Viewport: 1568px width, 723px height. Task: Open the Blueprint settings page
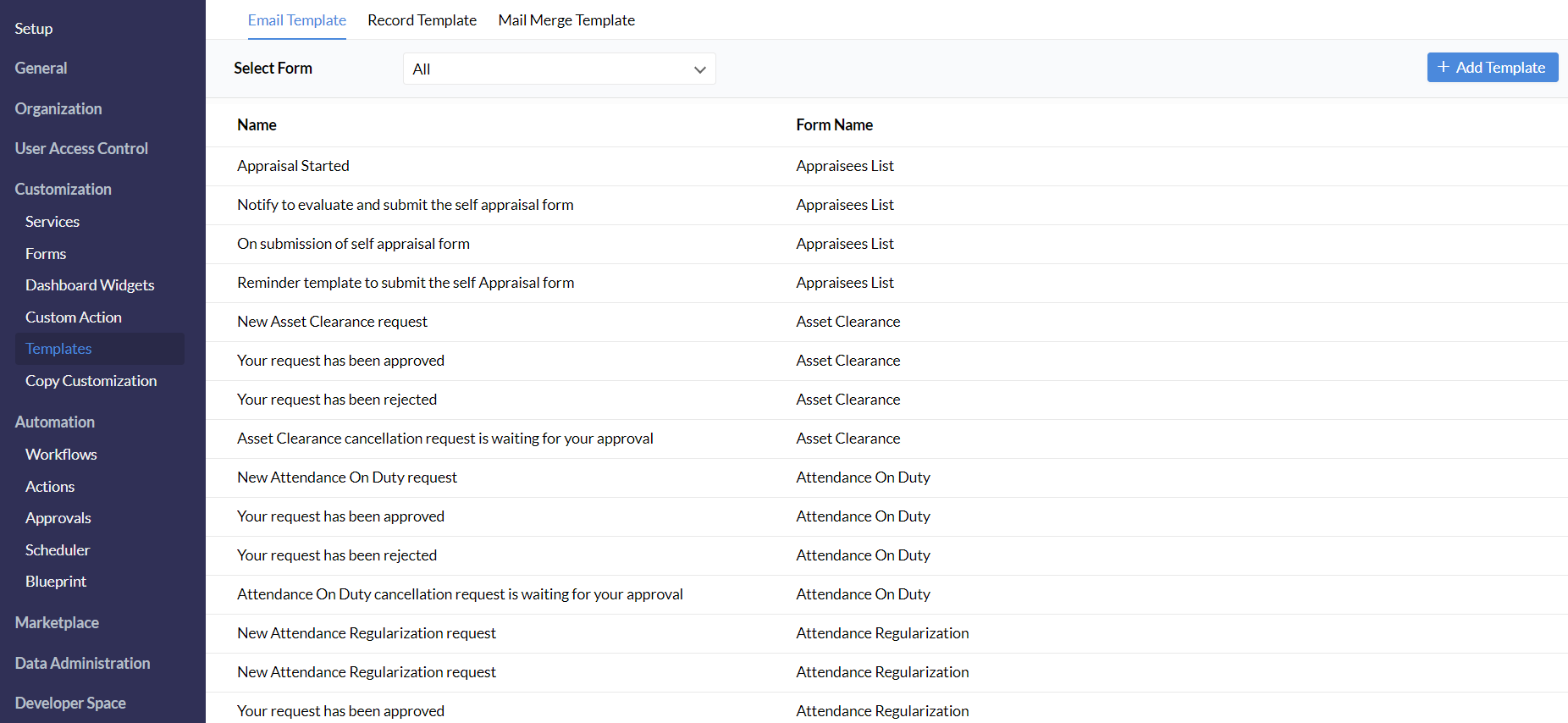tap(56, 582)
